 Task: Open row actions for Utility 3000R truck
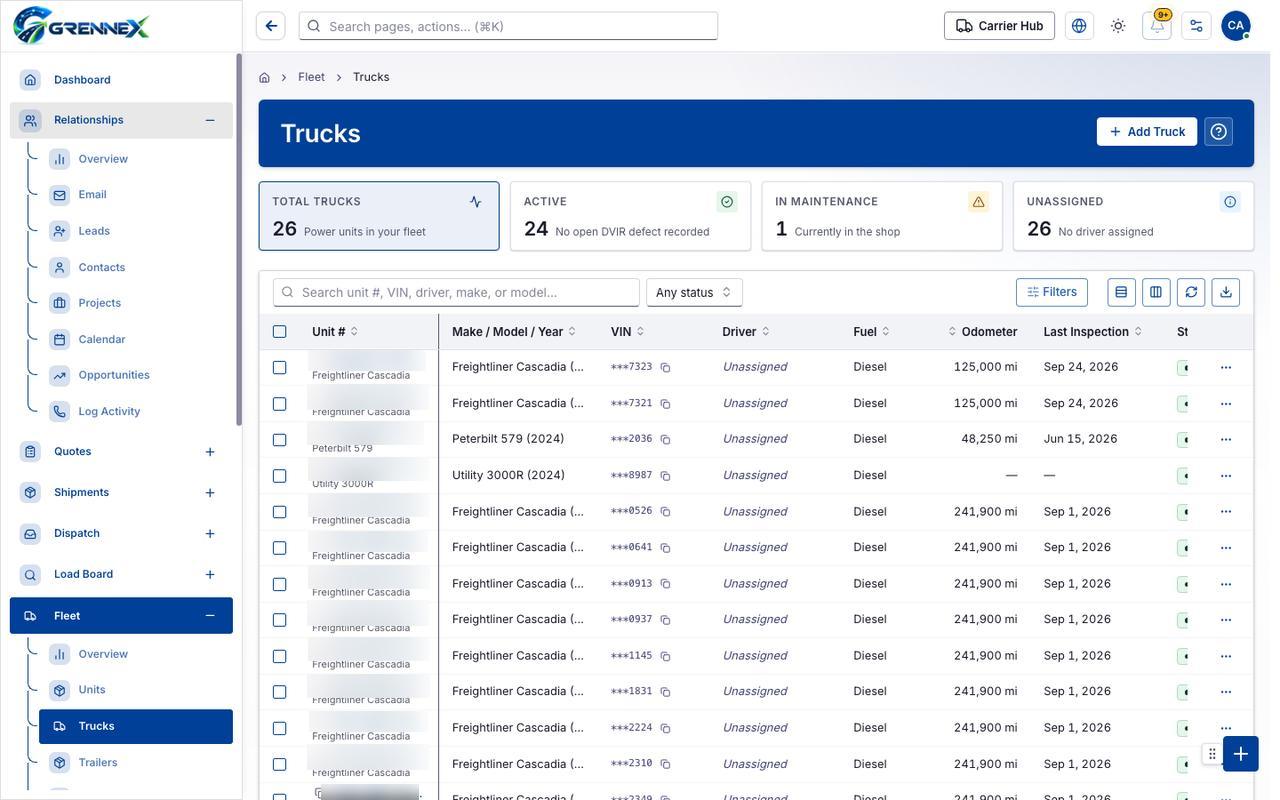tap(1226, 476)
